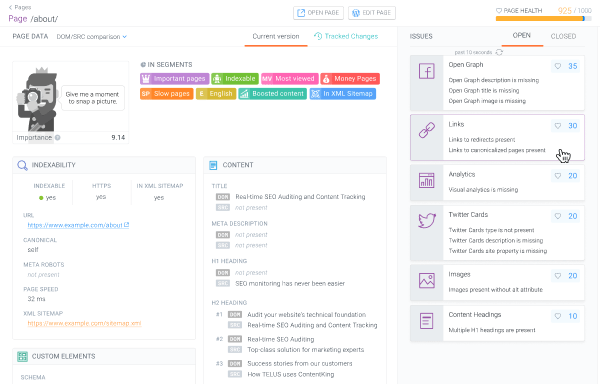Click the Links chain icon
Viewport: 600px width, 384px height.
click(427, 130)
